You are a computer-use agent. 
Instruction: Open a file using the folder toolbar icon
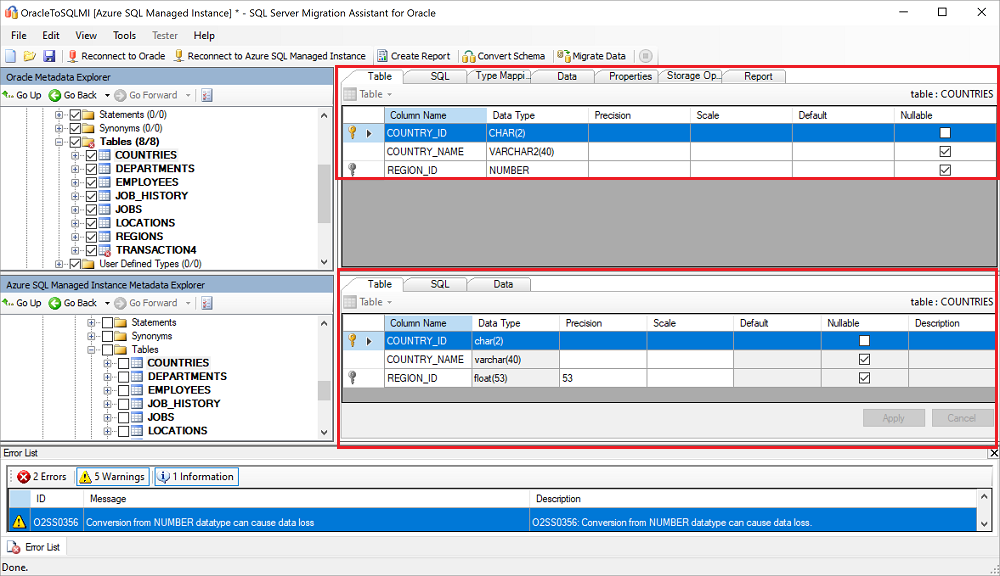coord(31,56)
